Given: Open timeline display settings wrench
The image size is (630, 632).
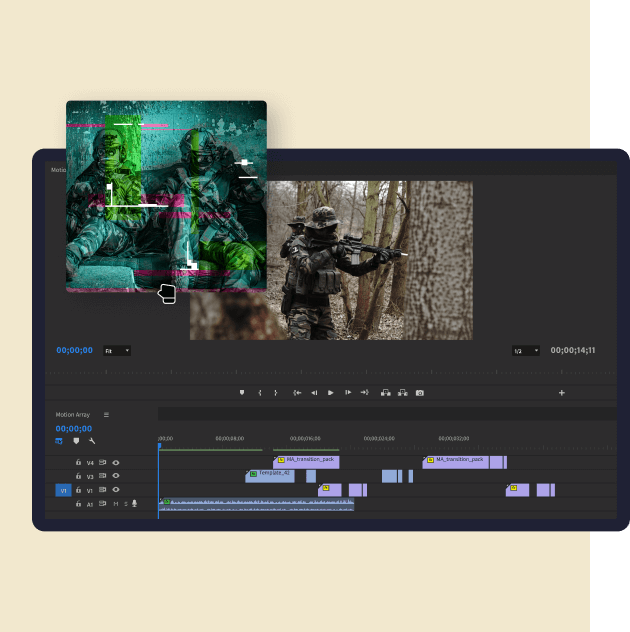Looking at the screenshot, I should tap(92, 441).
